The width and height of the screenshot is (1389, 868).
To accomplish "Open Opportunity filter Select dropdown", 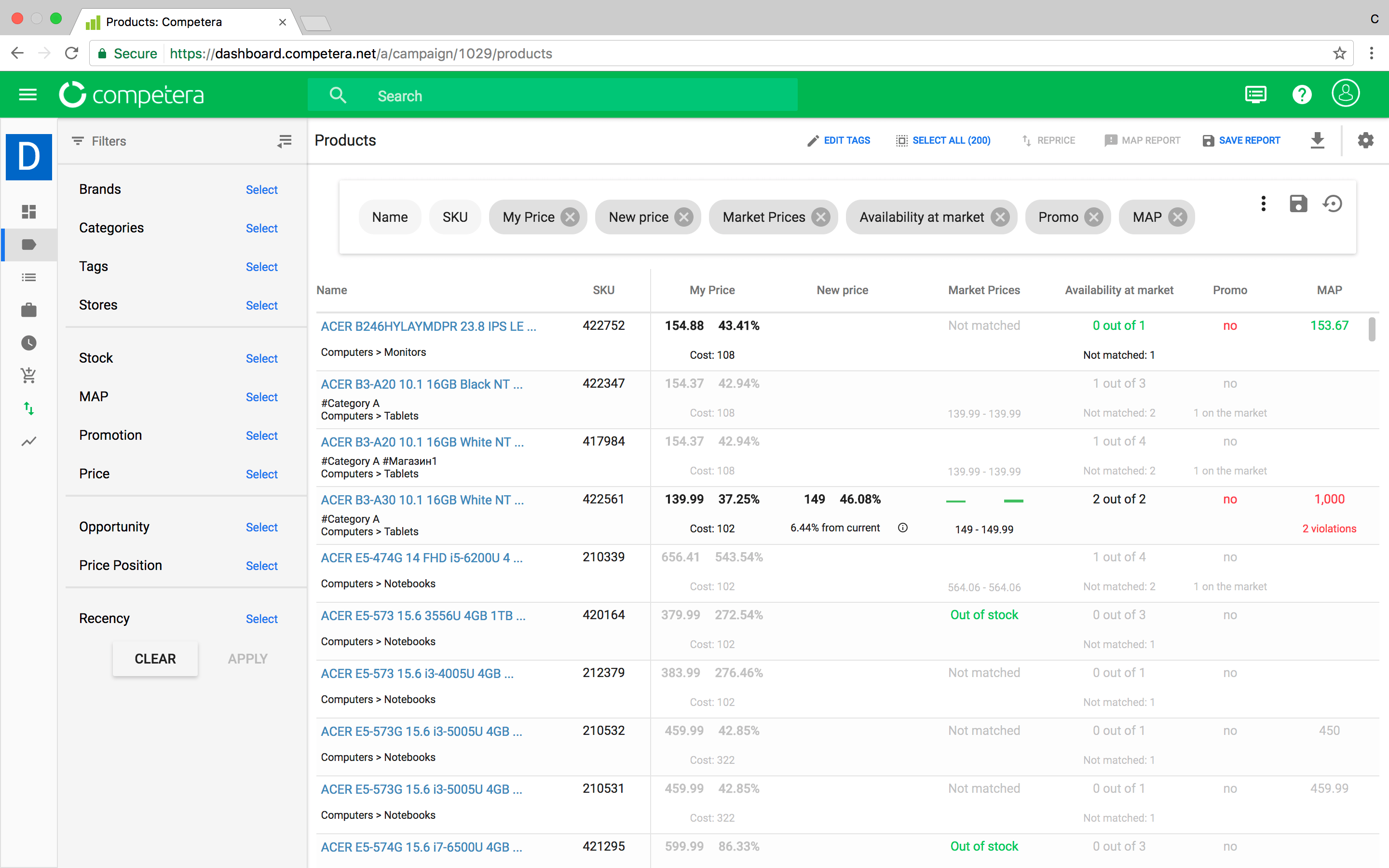I will [262, 528].
